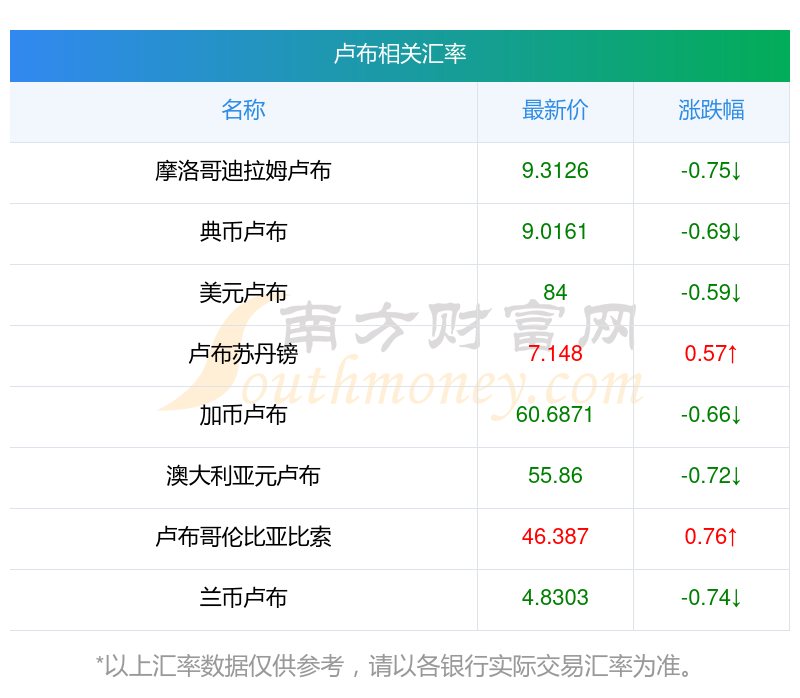The width and height of the screenshot is (800, 698).
Task: Click the change value -0.66↓
Action: [711, 415]
